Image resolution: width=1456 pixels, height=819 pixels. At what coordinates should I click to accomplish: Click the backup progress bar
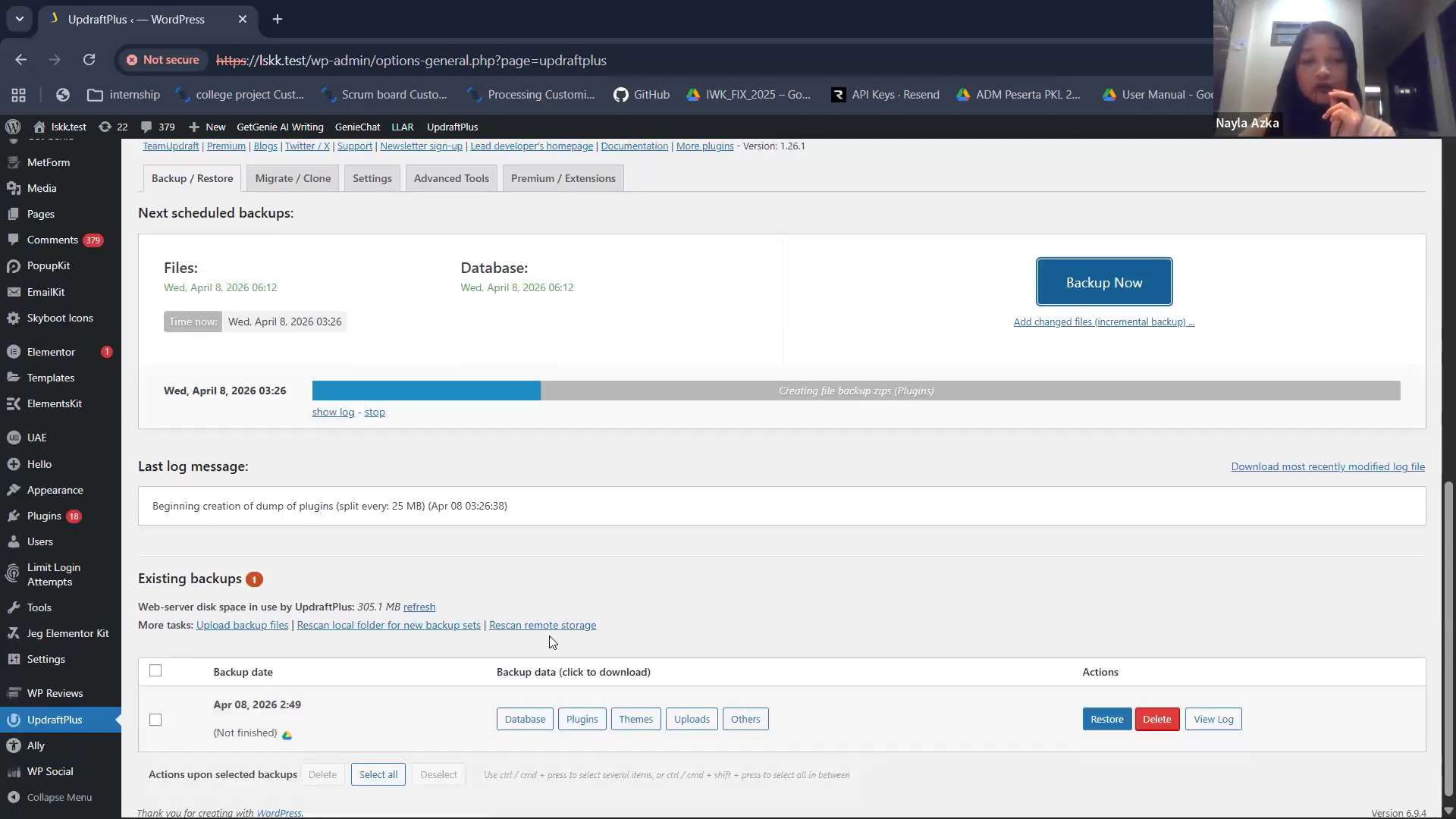855,391
